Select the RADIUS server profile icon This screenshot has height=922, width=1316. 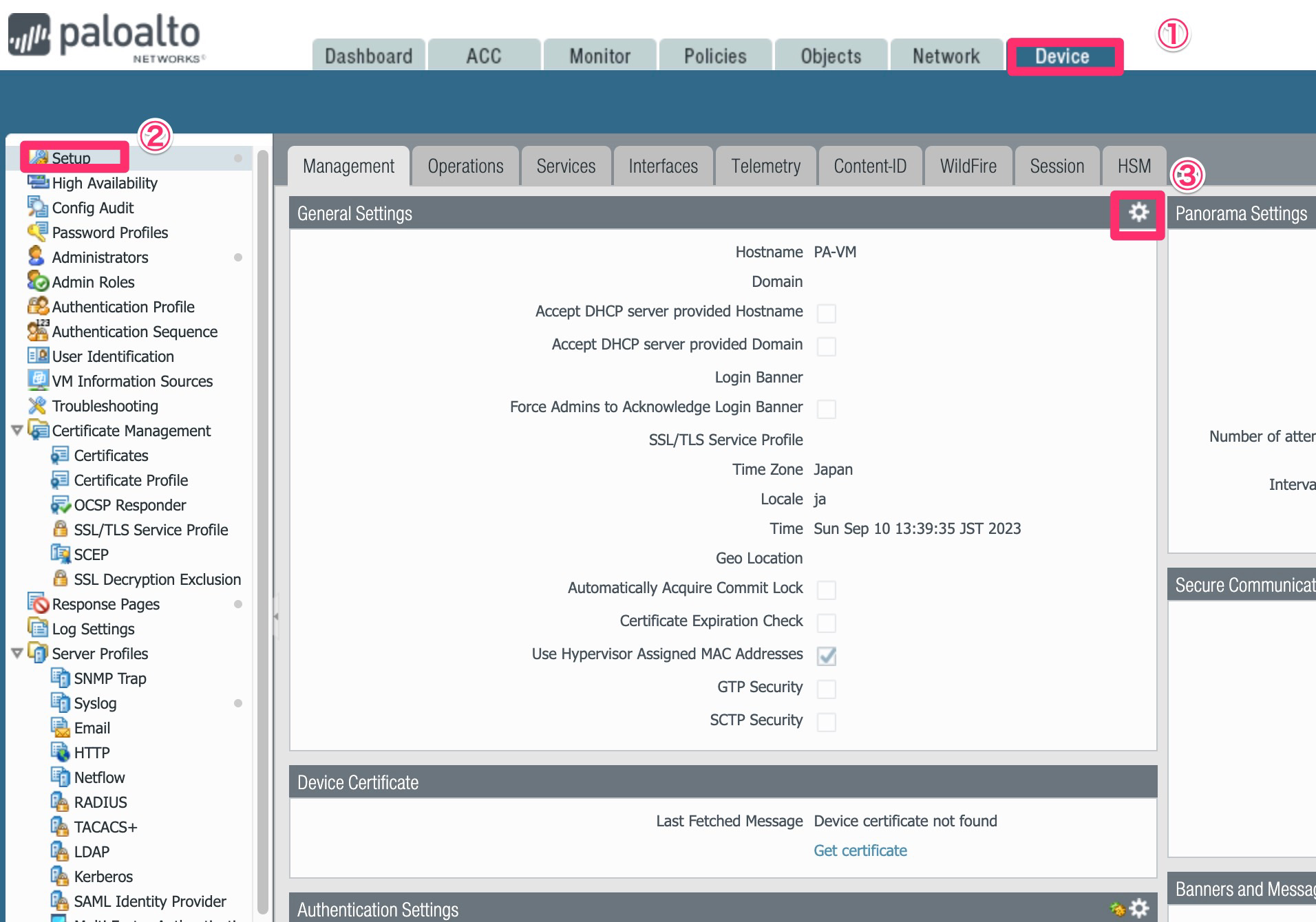click(61, 802)
